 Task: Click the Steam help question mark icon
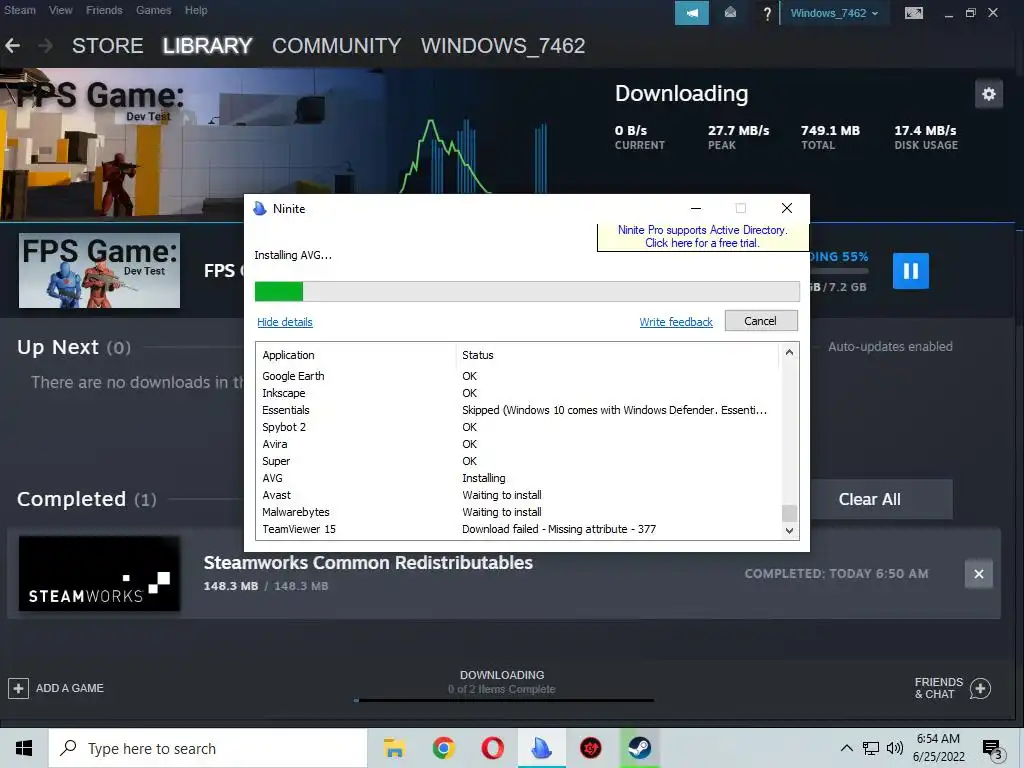pyautogui.click(x=767, y=13)
